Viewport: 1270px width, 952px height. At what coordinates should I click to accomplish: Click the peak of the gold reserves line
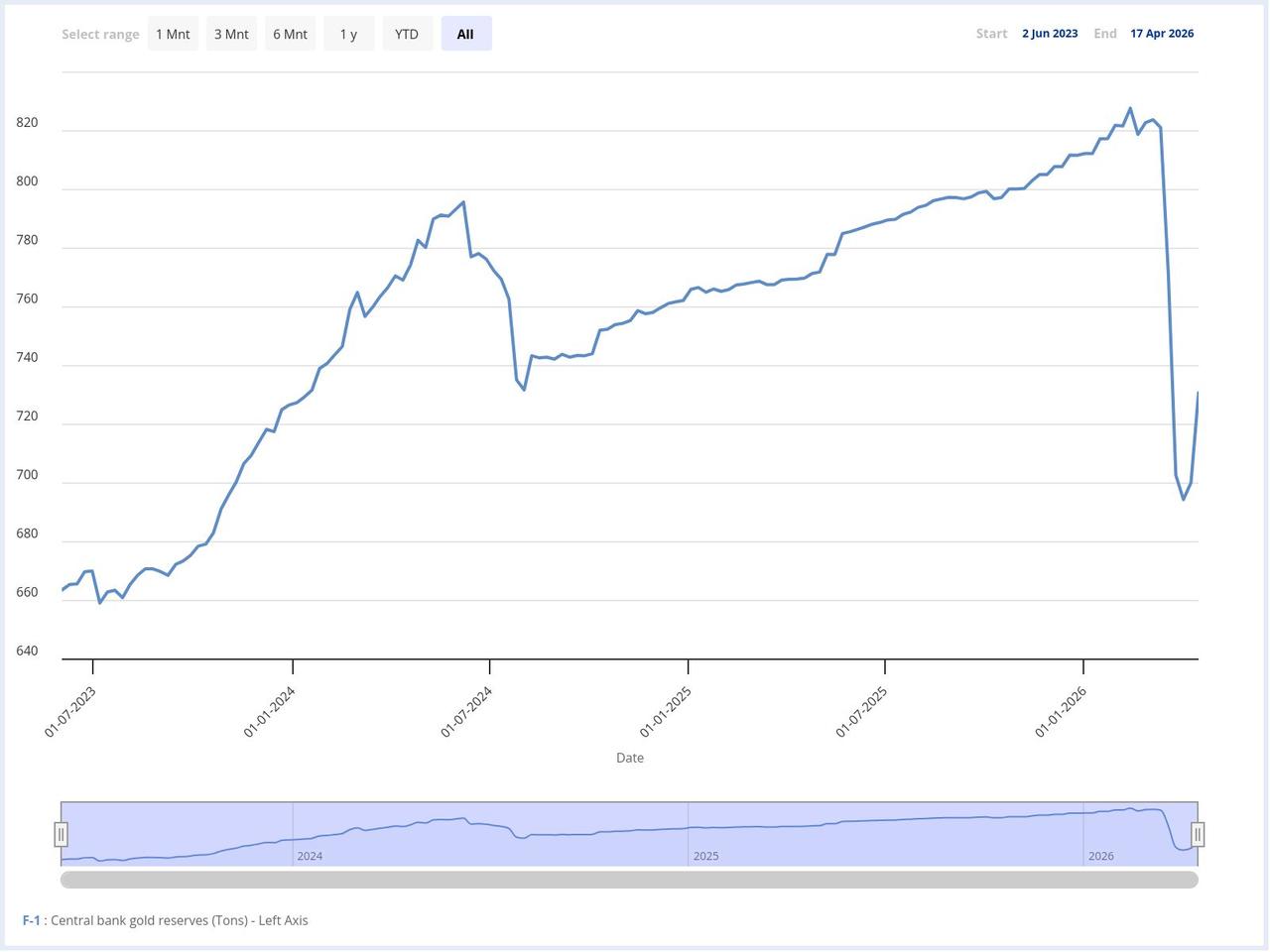[x=1128, y=107]
